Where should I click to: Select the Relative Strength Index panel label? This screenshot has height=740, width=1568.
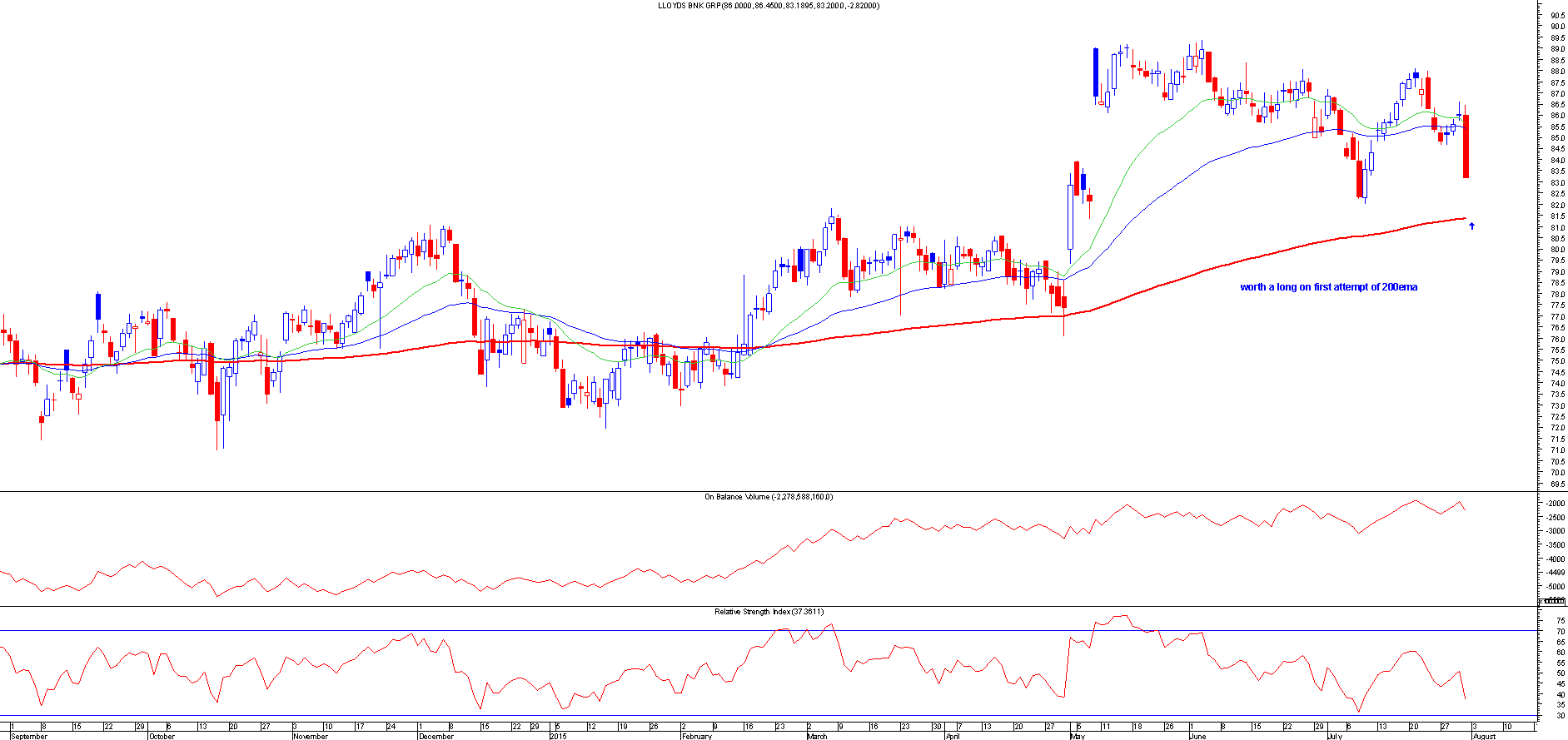pos(769,612)
